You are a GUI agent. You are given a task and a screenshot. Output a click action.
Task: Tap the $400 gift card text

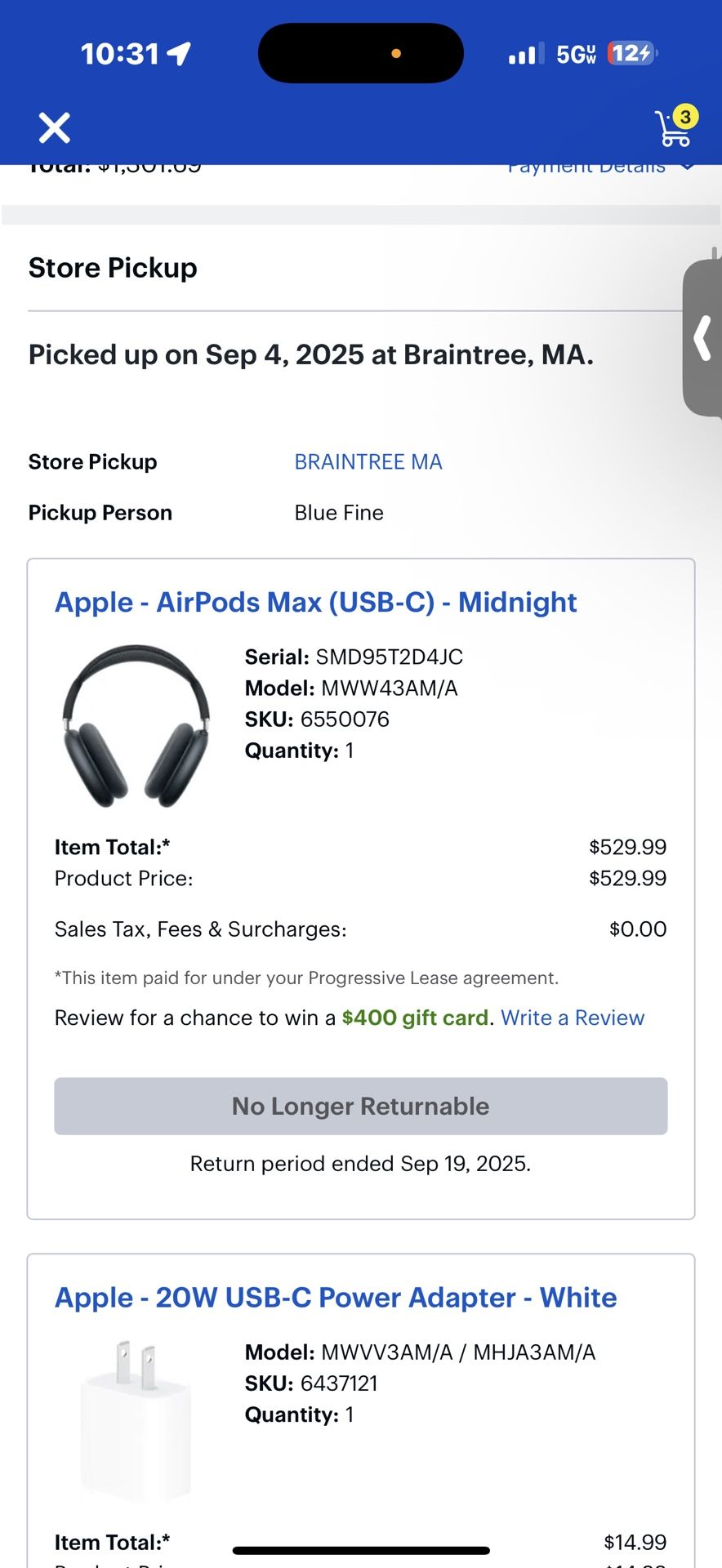click(415, 1018)
